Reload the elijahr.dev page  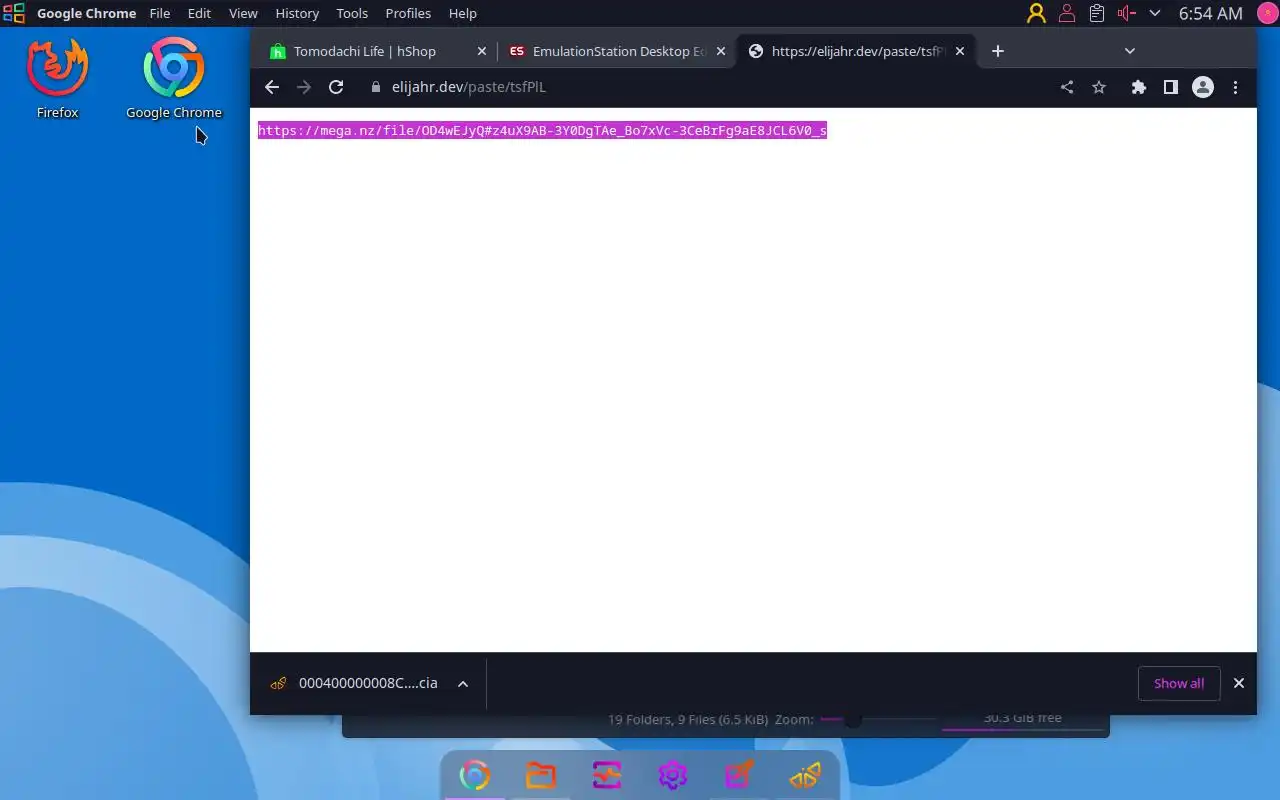[336, 87]
